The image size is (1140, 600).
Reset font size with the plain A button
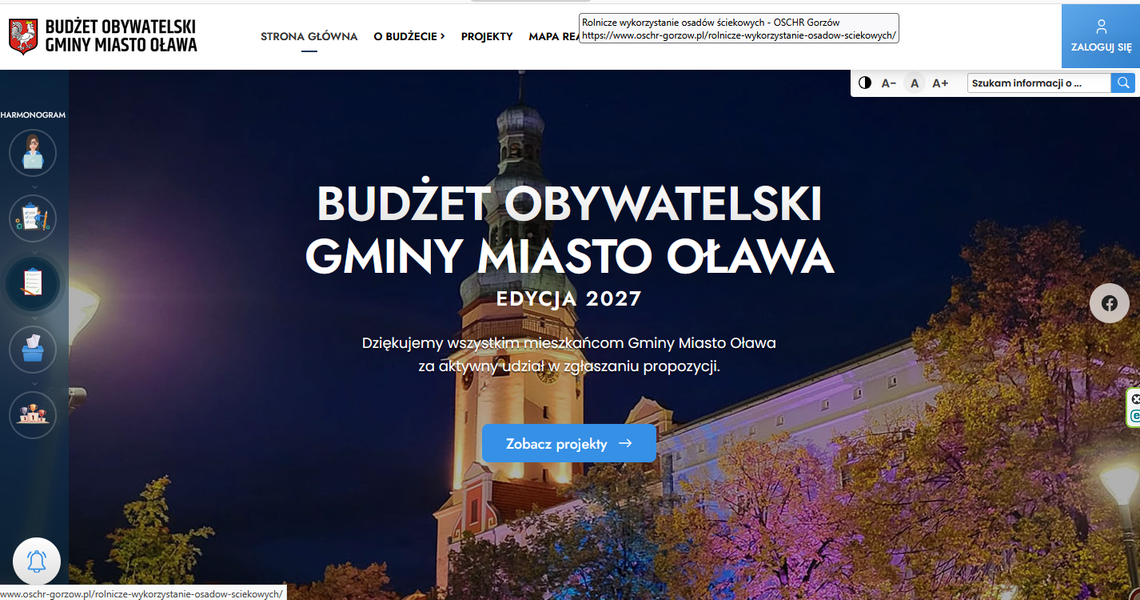[x=915, y=83]
